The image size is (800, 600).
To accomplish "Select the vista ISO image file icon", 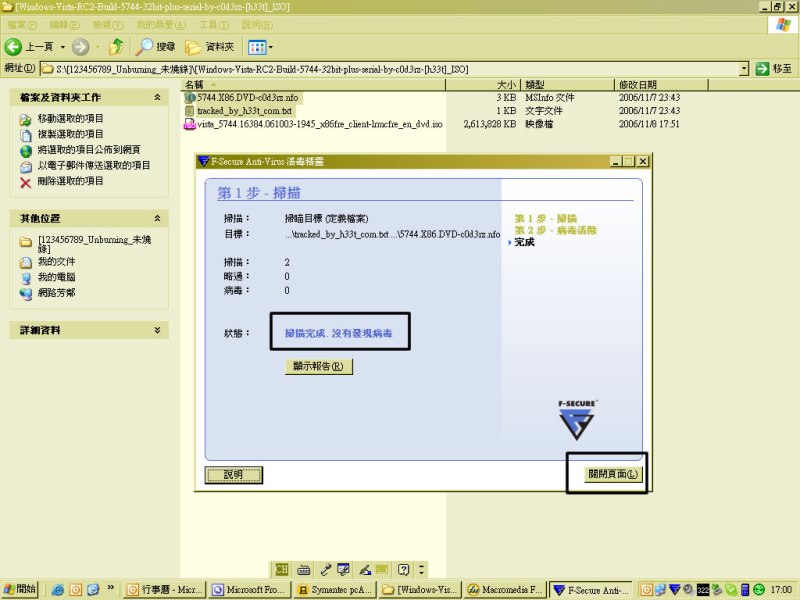I will click(x=190, y=124).
